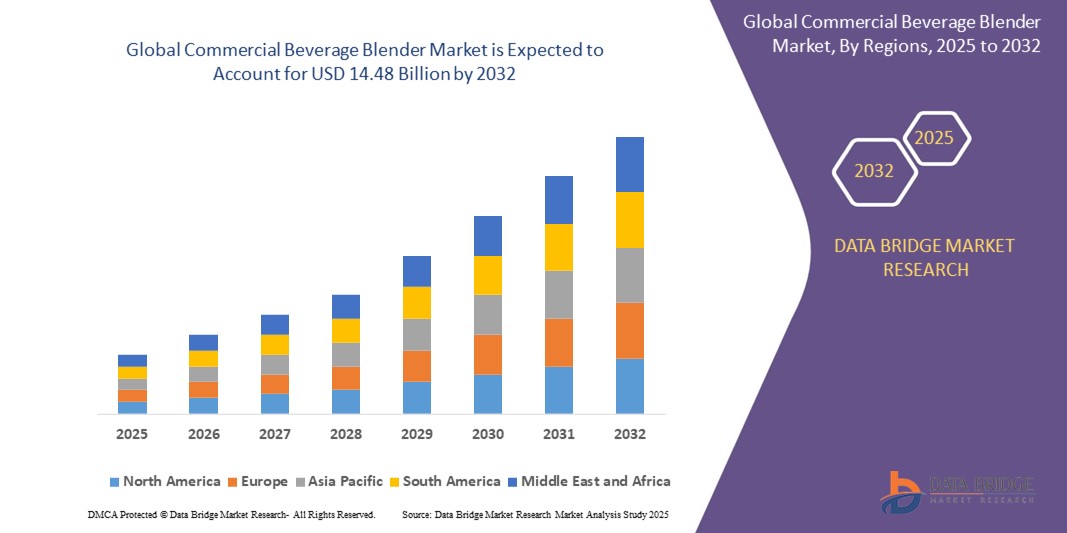
Task: Click the 2025 x-axis year label
Action: click(x=132, y=434)
